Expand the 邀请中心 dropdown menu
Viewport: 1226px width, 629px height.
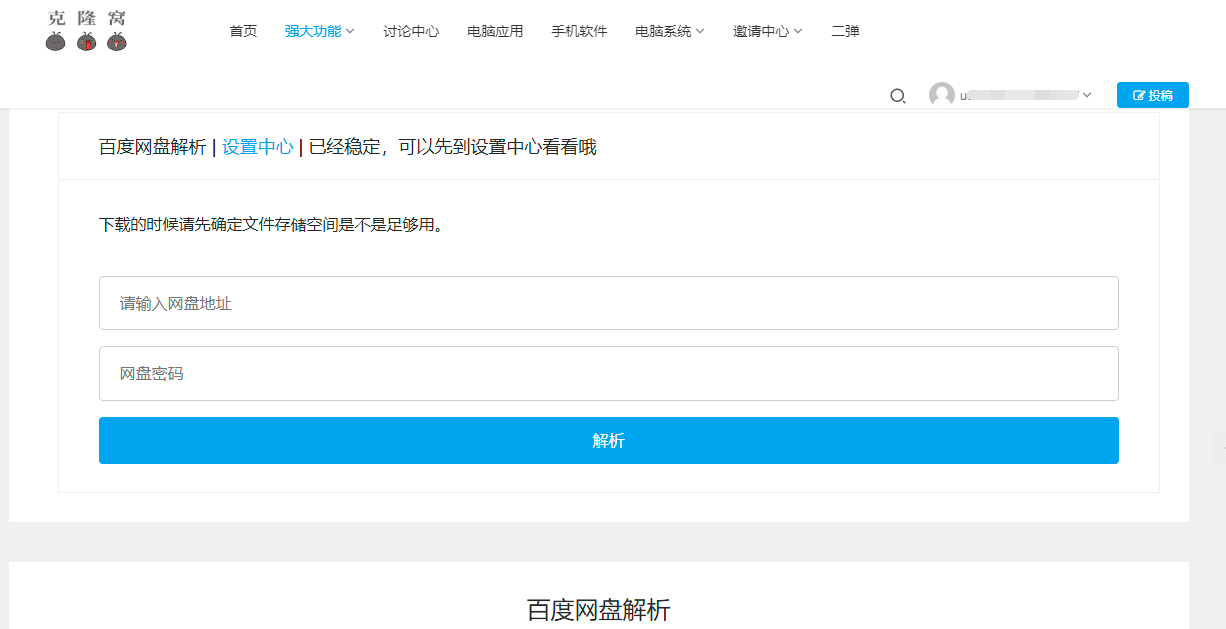click(x=767, y=31)
